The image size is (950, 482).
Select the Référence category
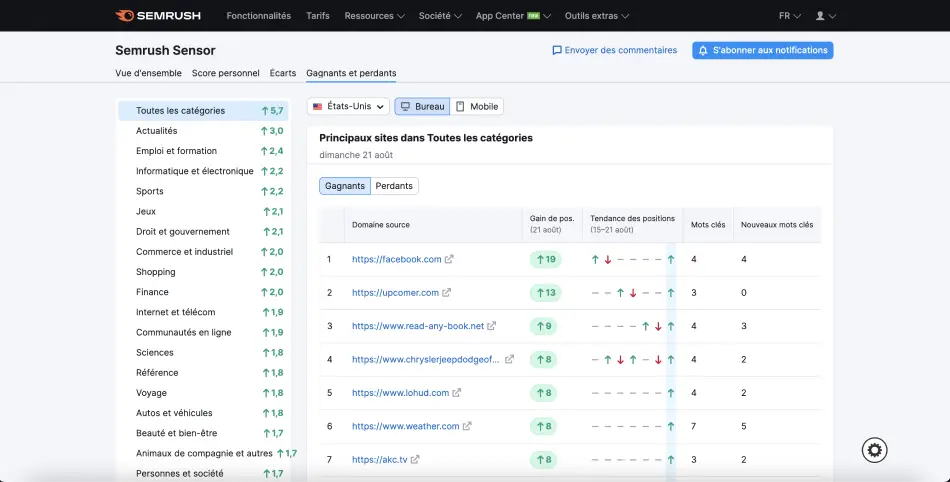(x=203, y=372)
